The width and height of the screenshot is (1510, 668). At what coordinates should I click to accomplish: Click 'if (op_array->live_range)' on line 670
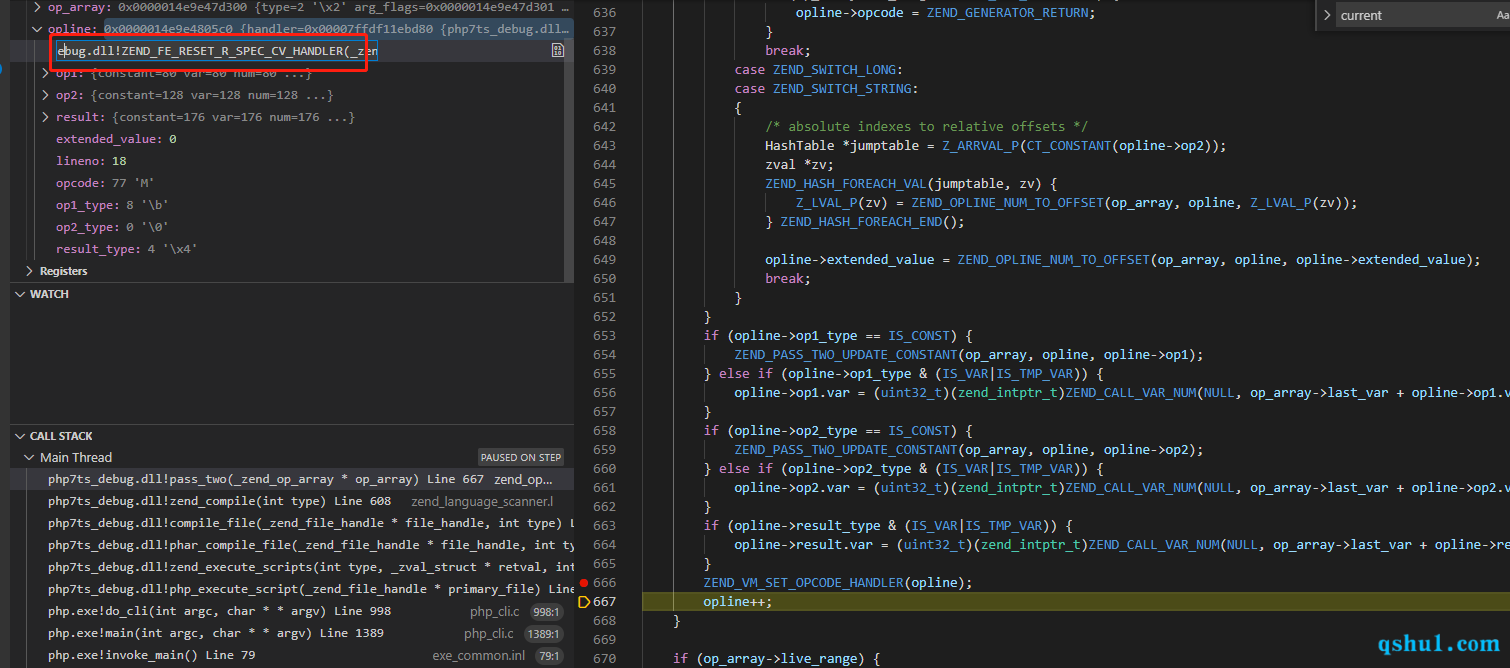pyautogui.click(x=776, y=658)
